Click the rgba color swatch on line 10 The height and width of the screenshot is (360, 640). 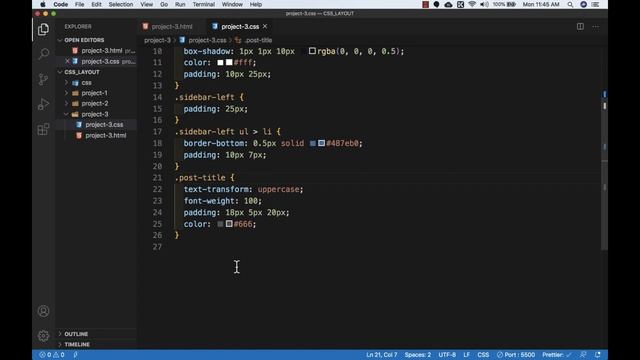312,51
